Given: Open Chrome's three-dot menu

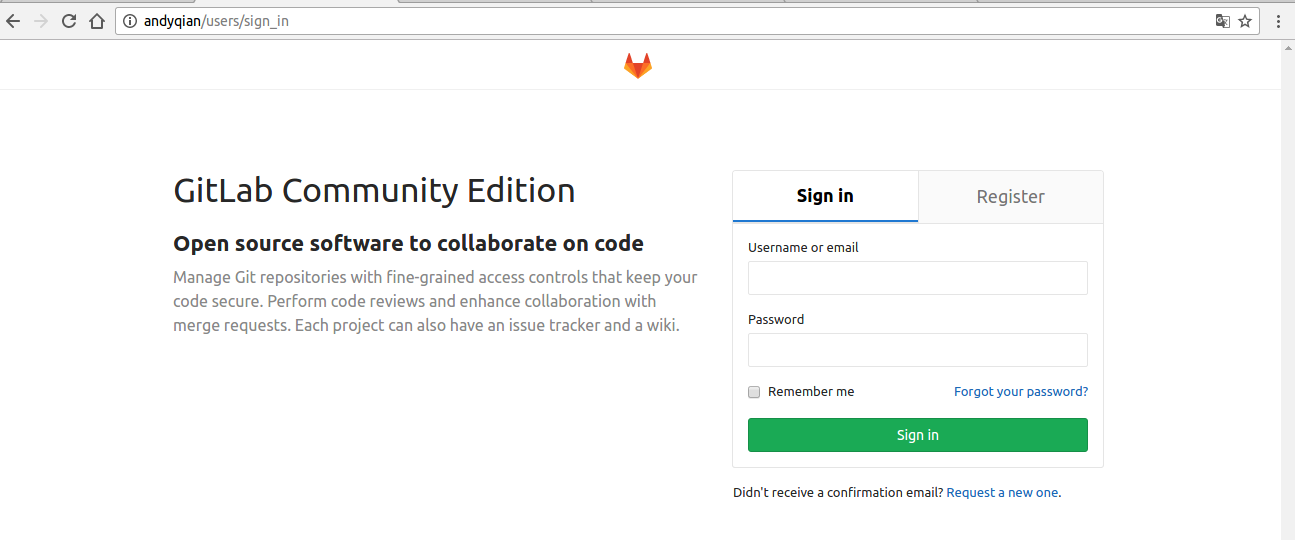Looking at the screenshot, I should [1279, 21].
